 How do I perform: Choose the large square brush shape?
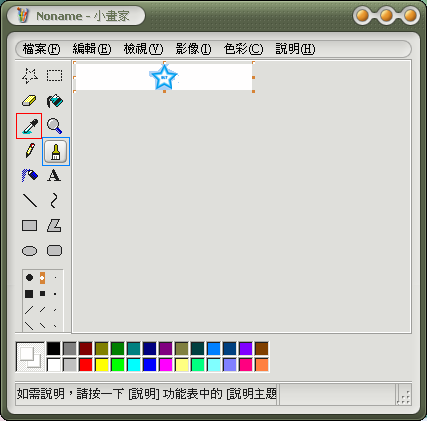29,294
